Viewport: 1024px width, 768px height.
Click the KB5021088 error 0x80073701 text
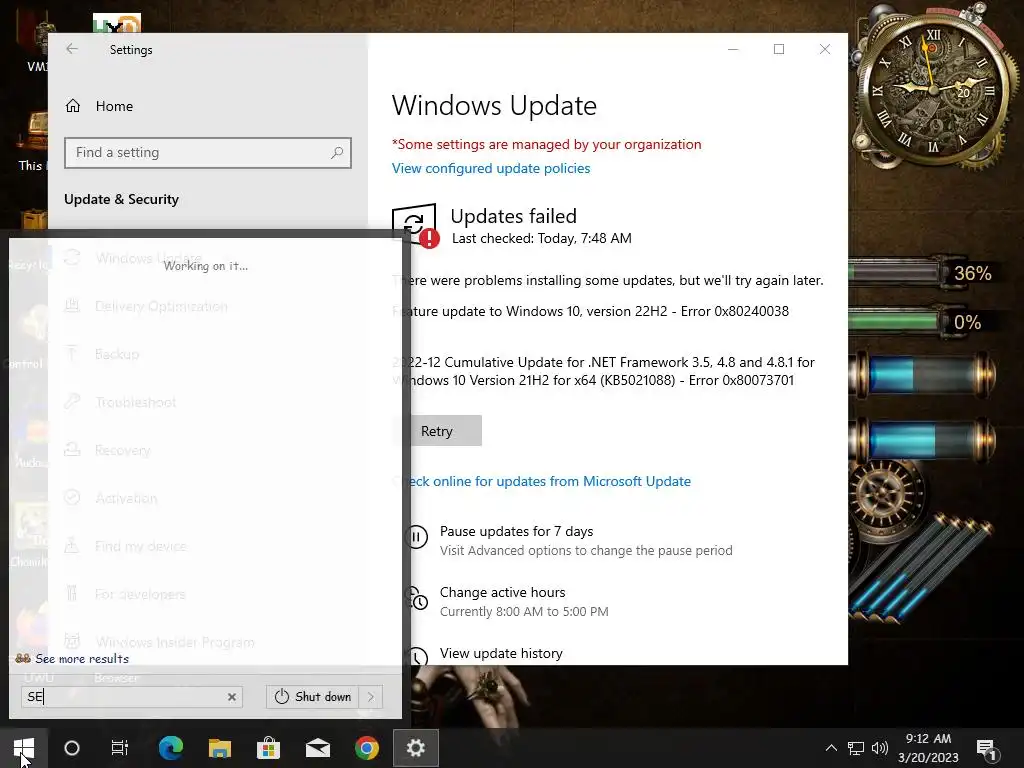pos(603,372)
